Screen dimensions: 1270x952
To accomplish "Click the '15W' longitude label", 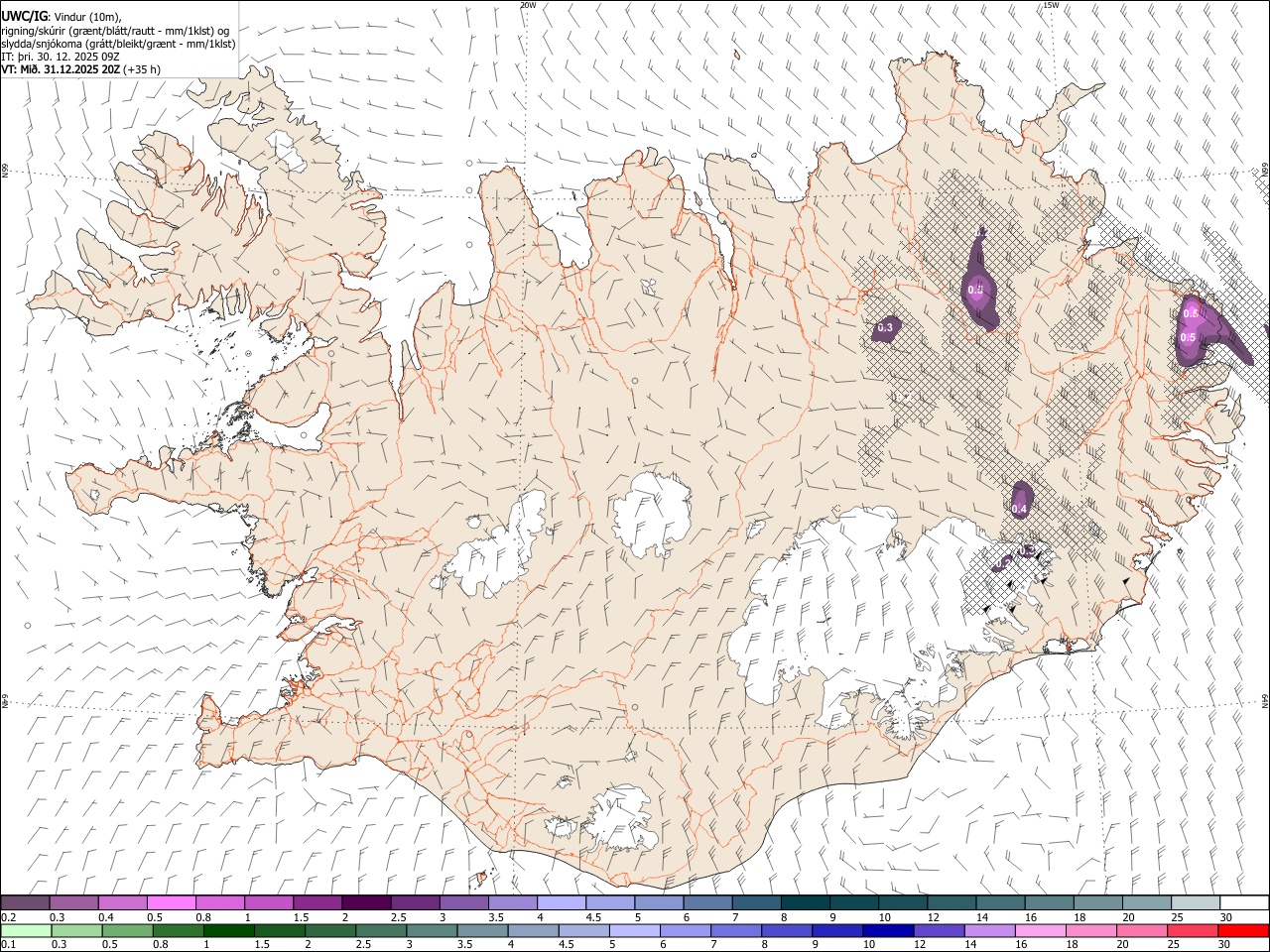I will (x=1051, y=5).
